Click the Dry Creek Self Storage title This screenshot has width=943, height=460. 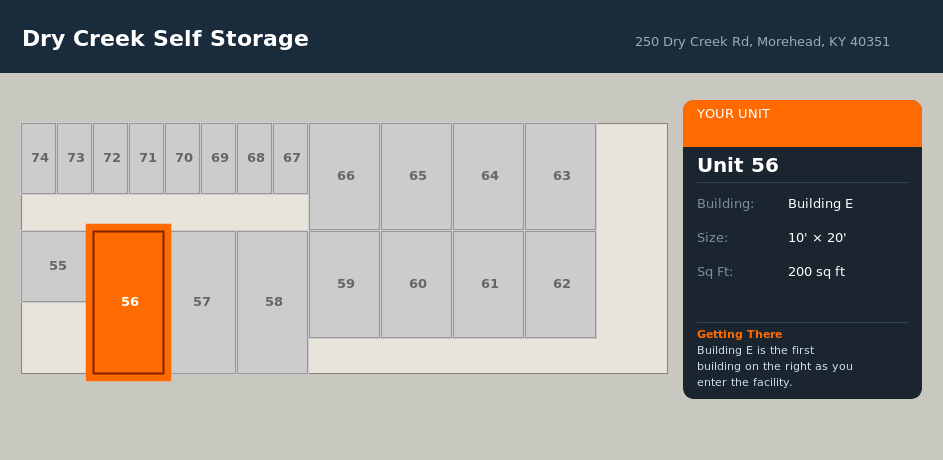165,39
